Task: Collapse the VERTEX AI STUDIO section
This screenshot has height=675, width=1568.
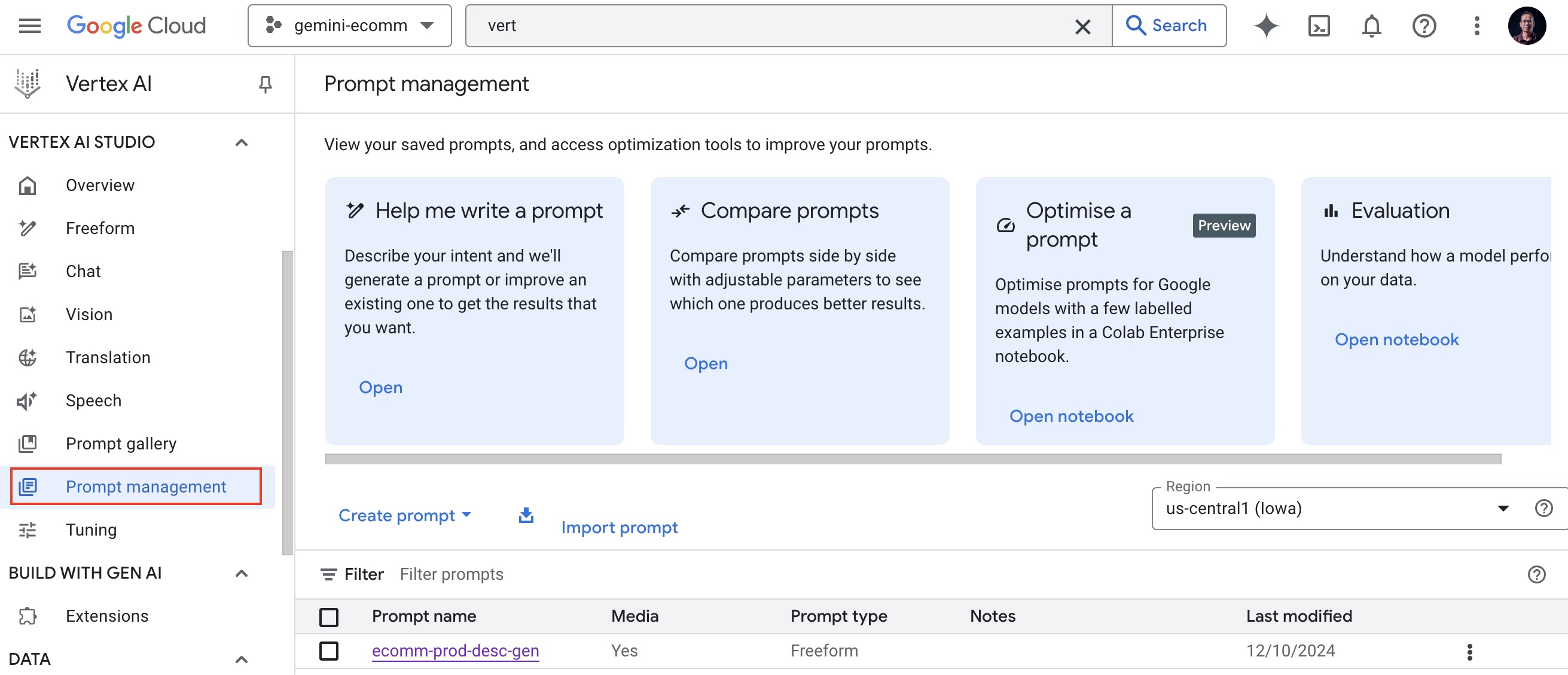Action: tap(242, 142)
